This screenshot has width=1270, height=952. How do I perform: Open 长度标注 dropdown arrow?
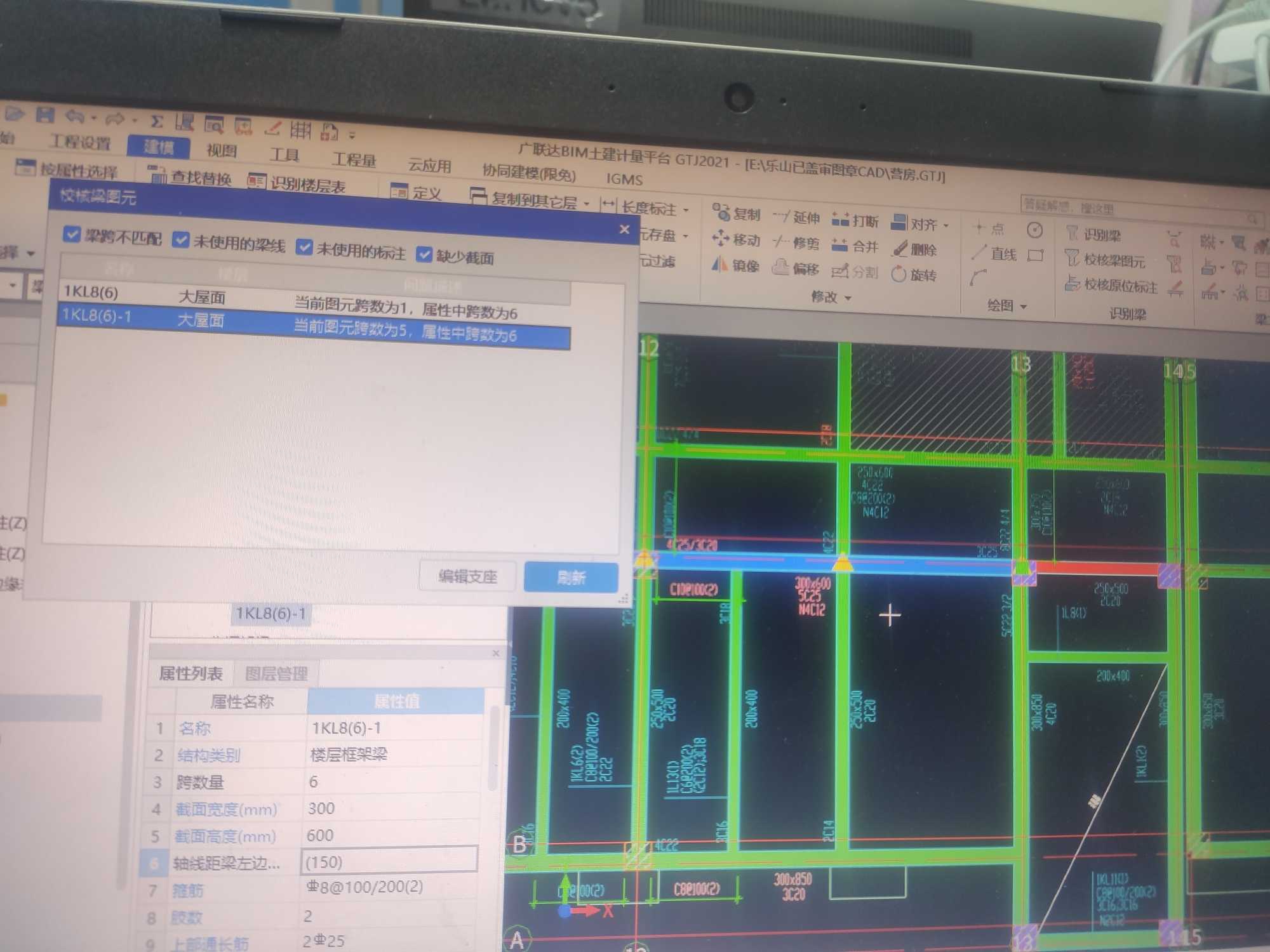(686, 210)
